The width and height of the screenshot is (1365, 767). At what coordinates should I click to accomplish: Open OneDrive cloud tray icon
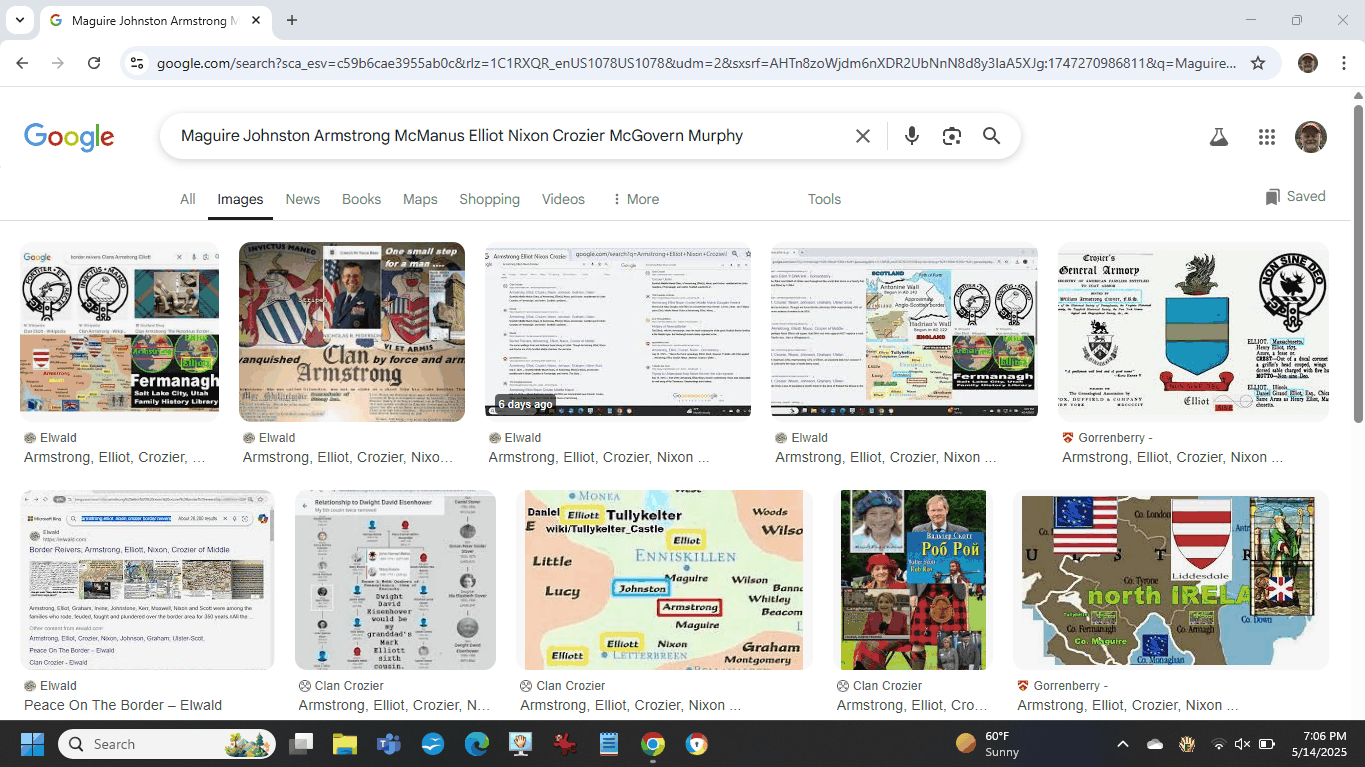pyautogui.click(x=1155, y=744)
